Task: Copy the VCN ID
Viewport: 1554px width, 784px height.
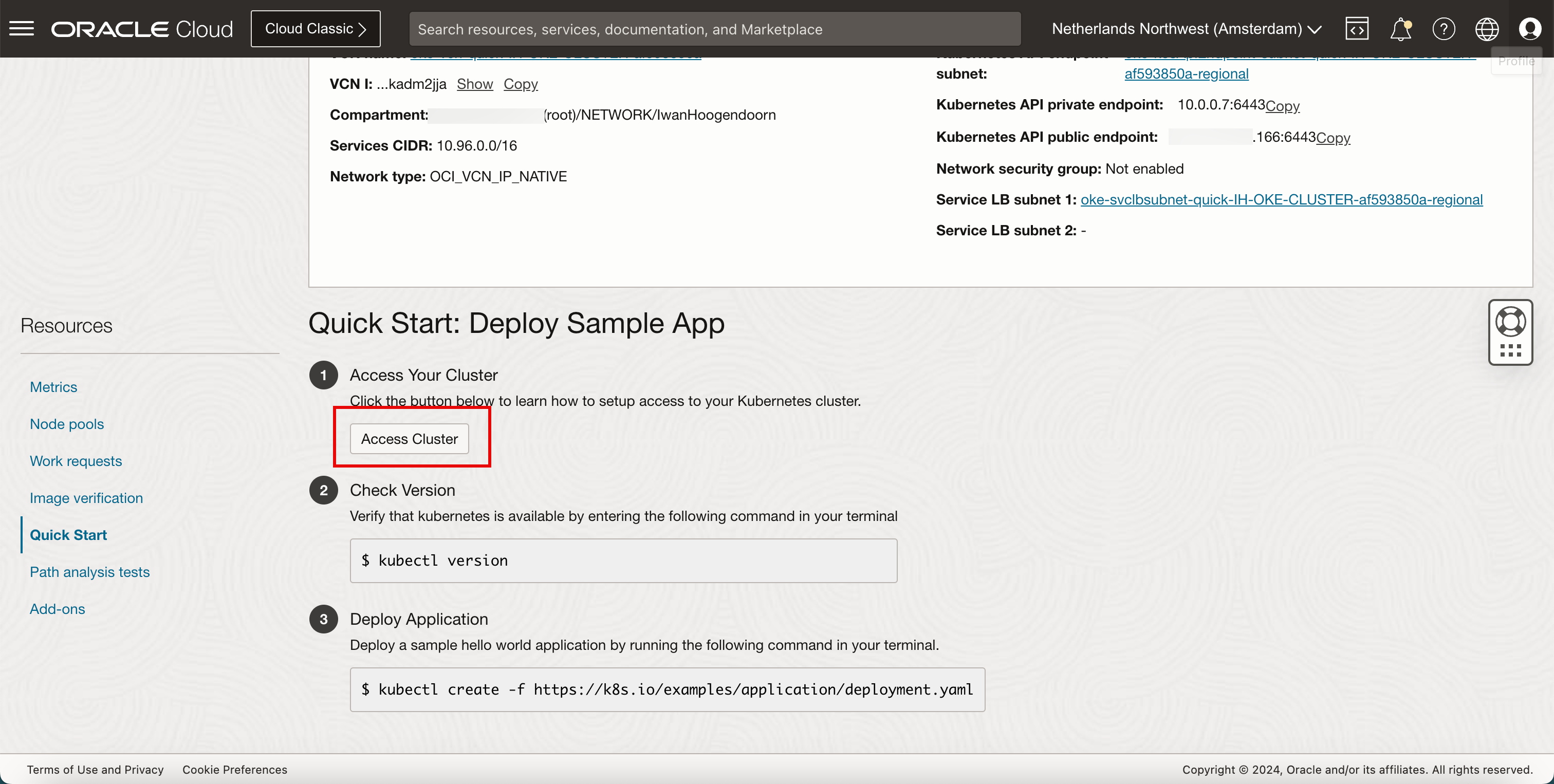Action: coord(520,84)
